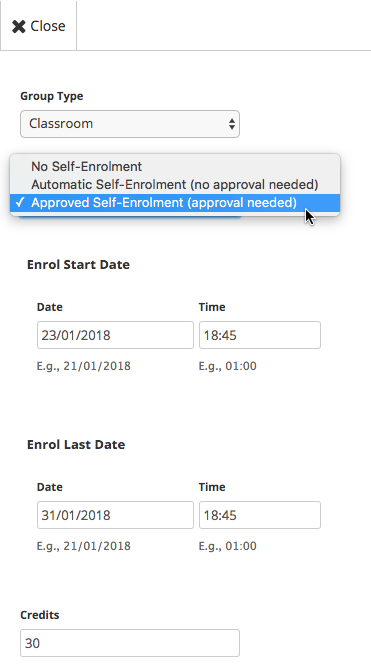Pick Approved Self-Enrolment (approval needed)

point(175,202)
